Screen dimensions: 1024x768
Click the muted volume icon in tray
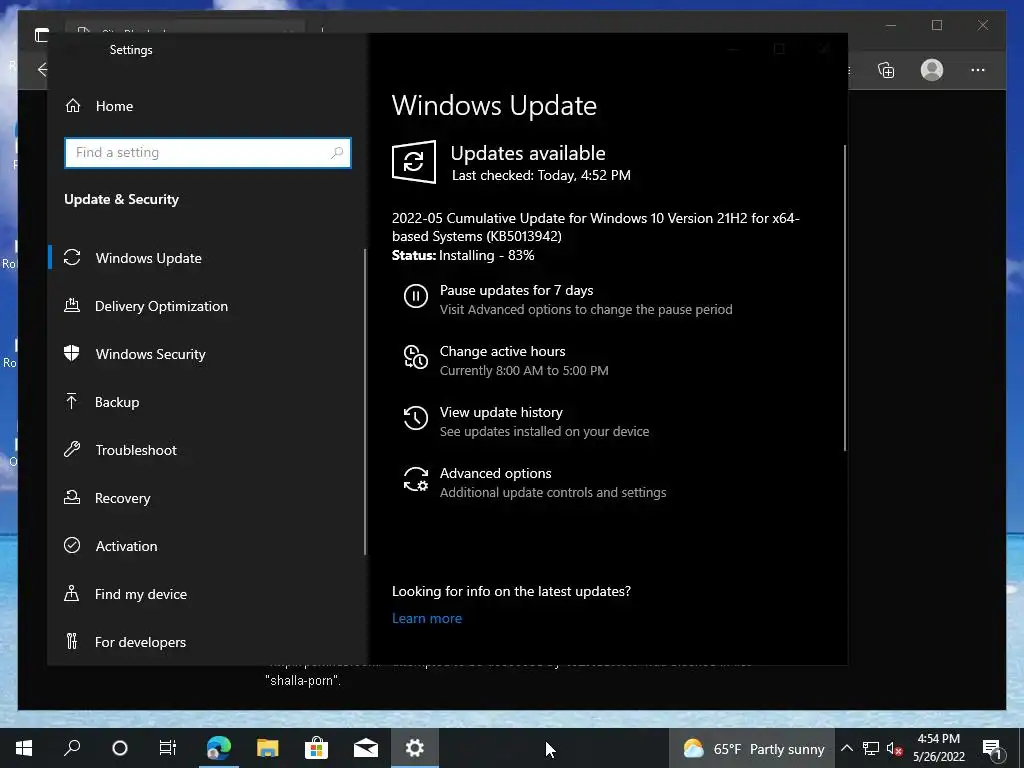(894, 748)
